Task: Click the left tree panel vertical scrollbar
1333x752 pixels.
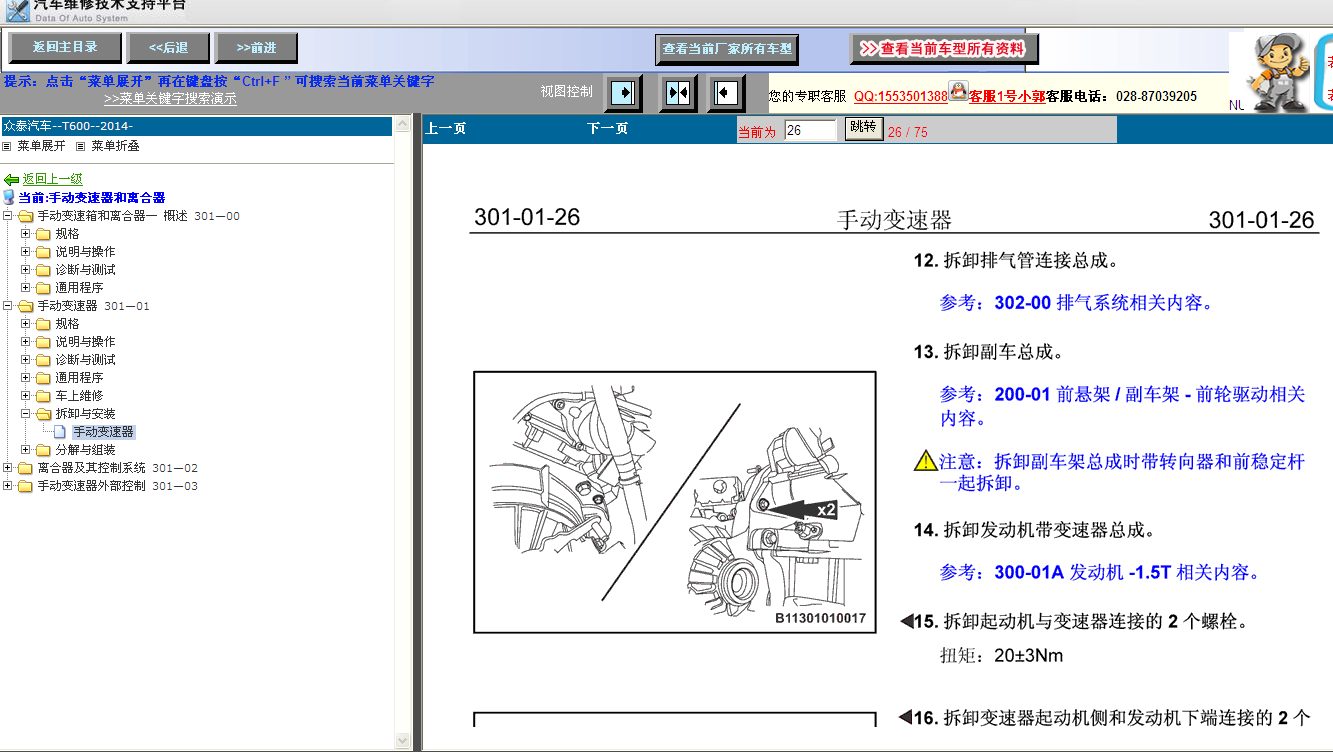Action: click(403, 432)
